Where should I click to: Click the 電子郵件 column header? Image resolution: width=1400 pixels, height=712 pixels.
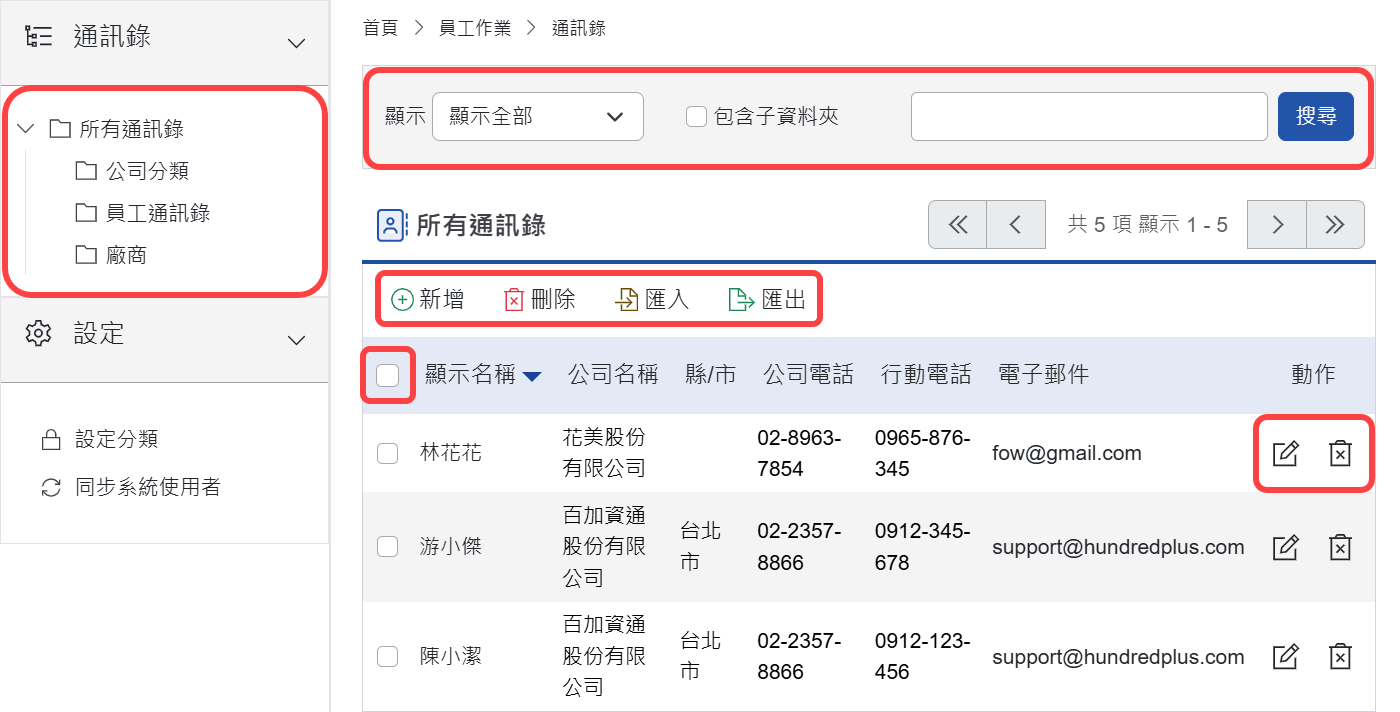[1043, 375]
